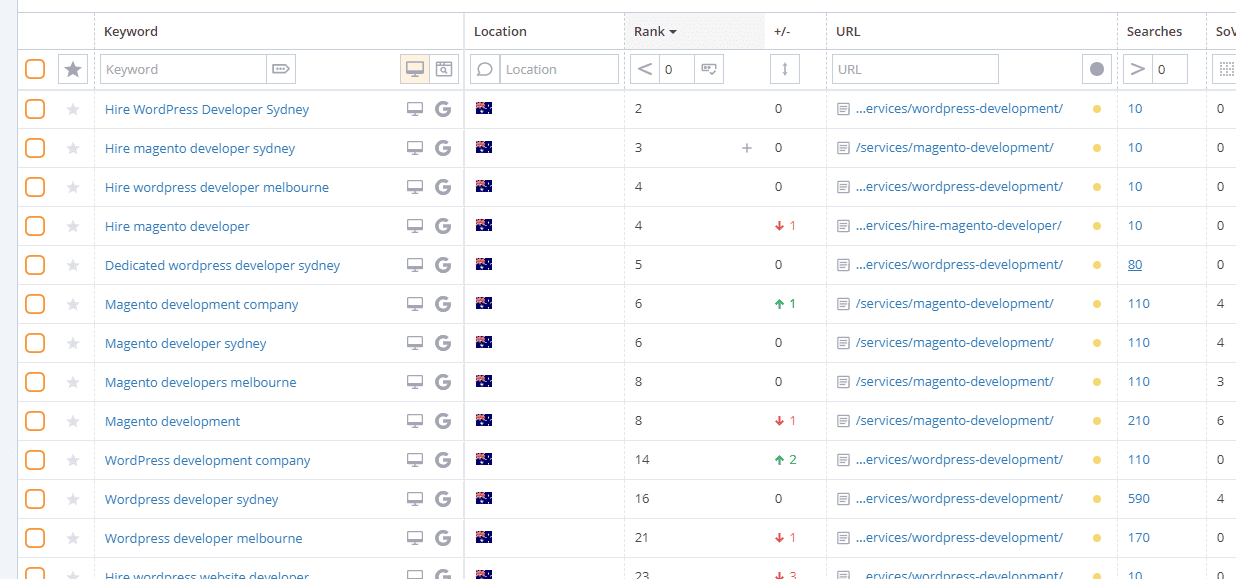
Task: Toggle the desktop device filter
Action: (415, 69)
